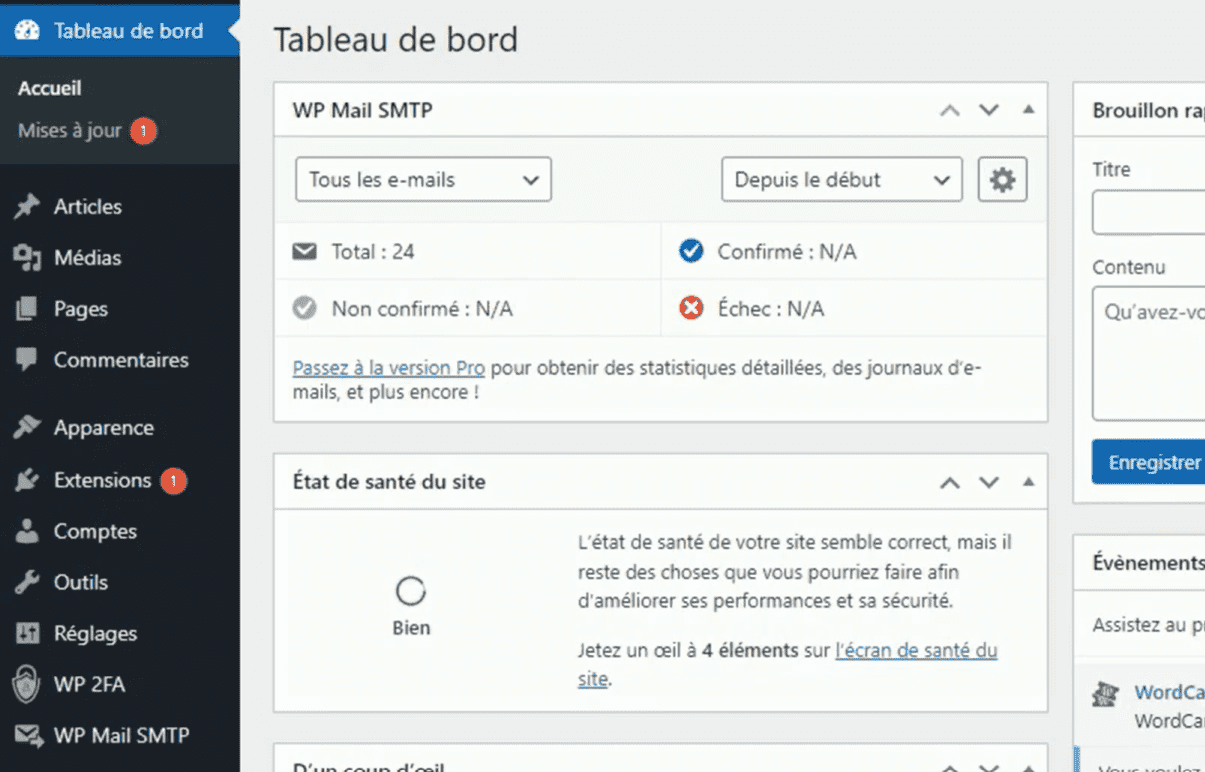Move WP Mail SMTP widget up
Viewport: 1205px width, 772px height.
(950, 110)
